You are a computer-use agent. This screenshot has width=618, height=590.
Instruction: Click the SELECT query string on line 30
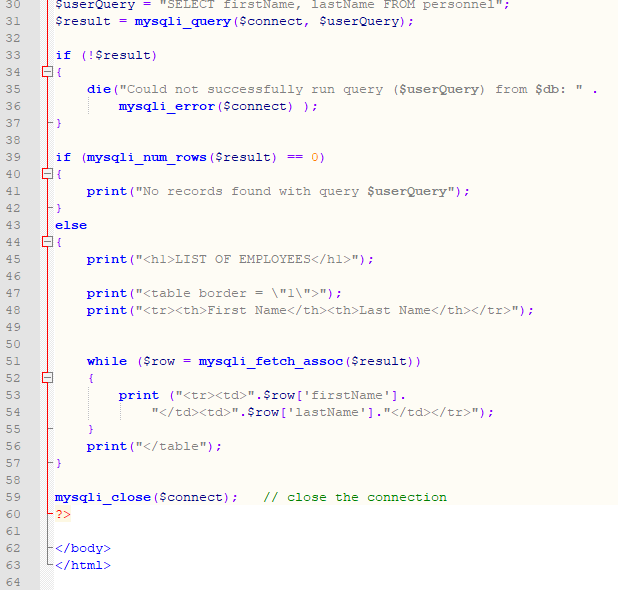[330, 5]
